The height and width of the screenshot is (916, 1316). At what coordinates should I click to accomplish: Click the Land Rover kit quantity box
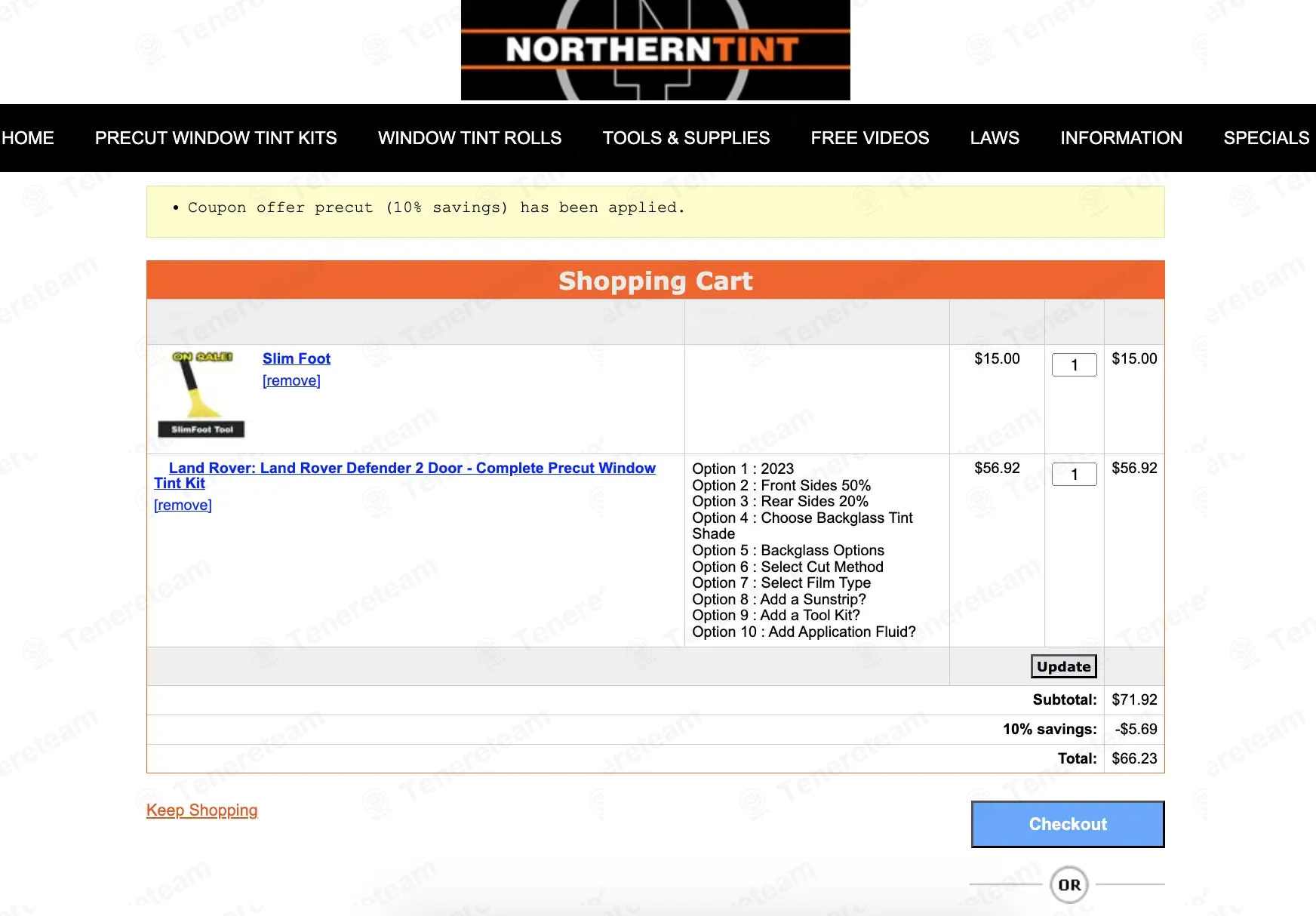click(1074, 475)
